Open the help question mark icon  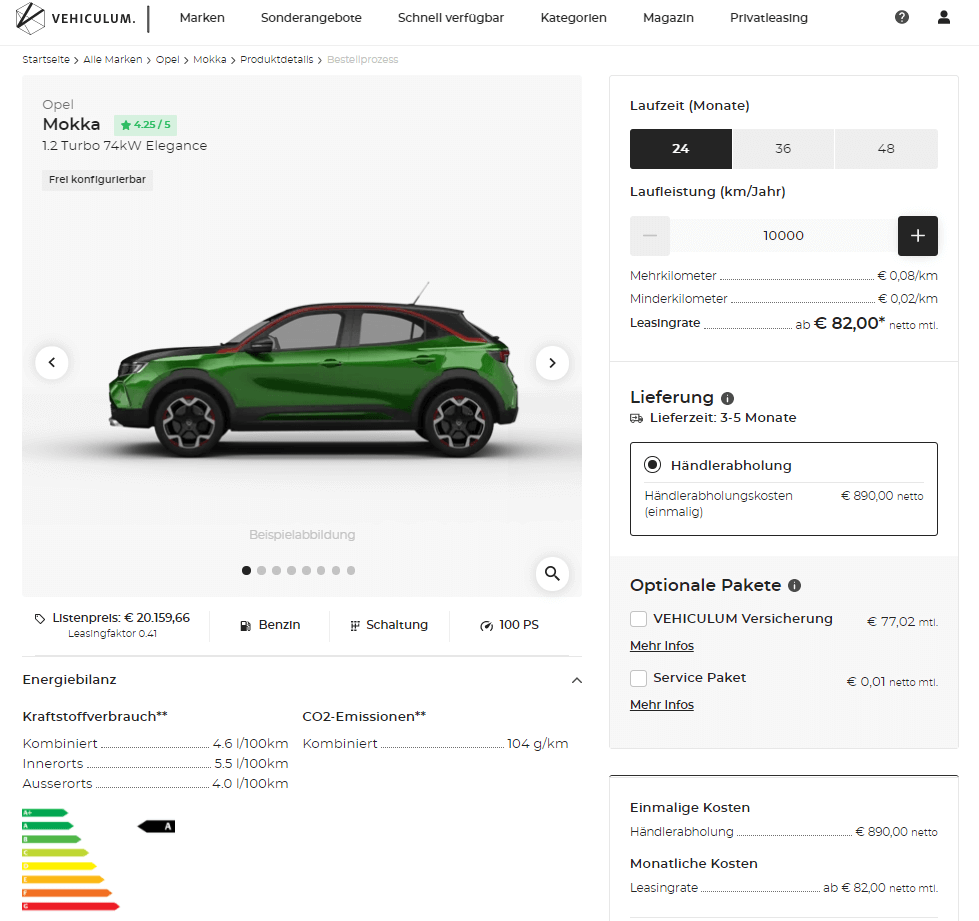click(x=902, y=17)
